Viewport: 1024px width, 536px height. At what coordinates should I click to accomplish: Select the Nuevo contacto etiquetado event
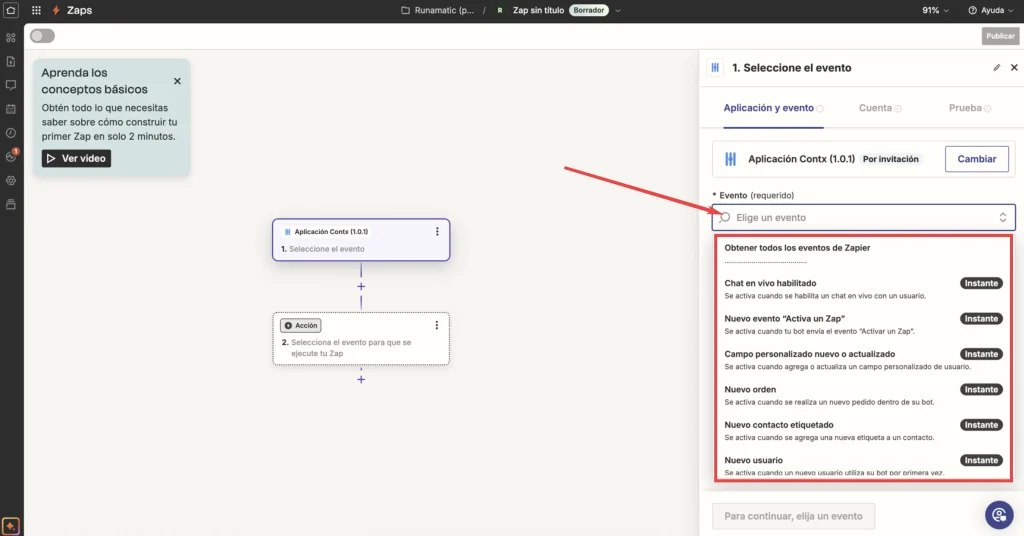(x=863, y=430)
